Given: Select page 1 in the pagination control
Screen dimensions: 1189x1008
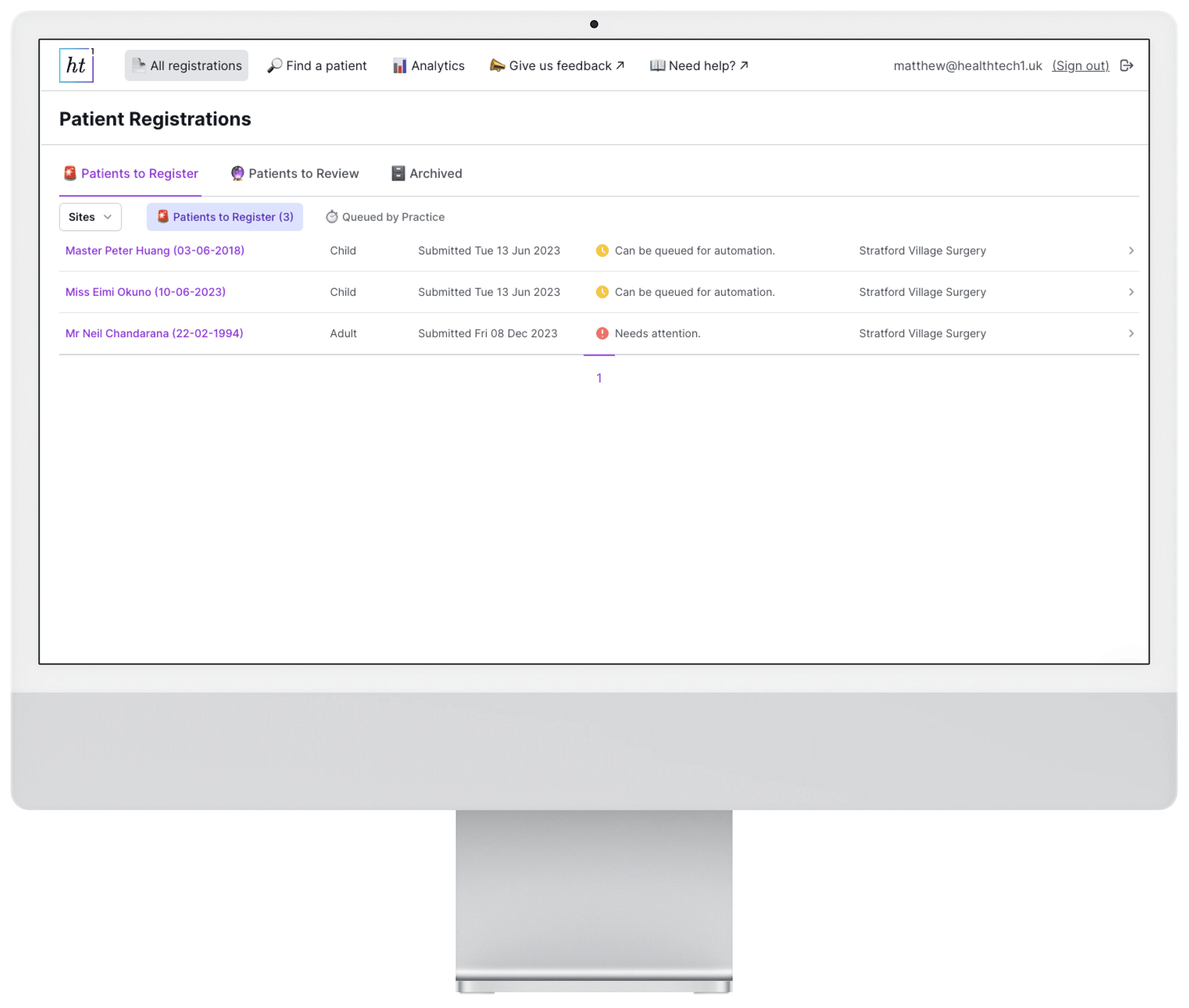Looking at the screenshot, I should (x=599, y=378).
